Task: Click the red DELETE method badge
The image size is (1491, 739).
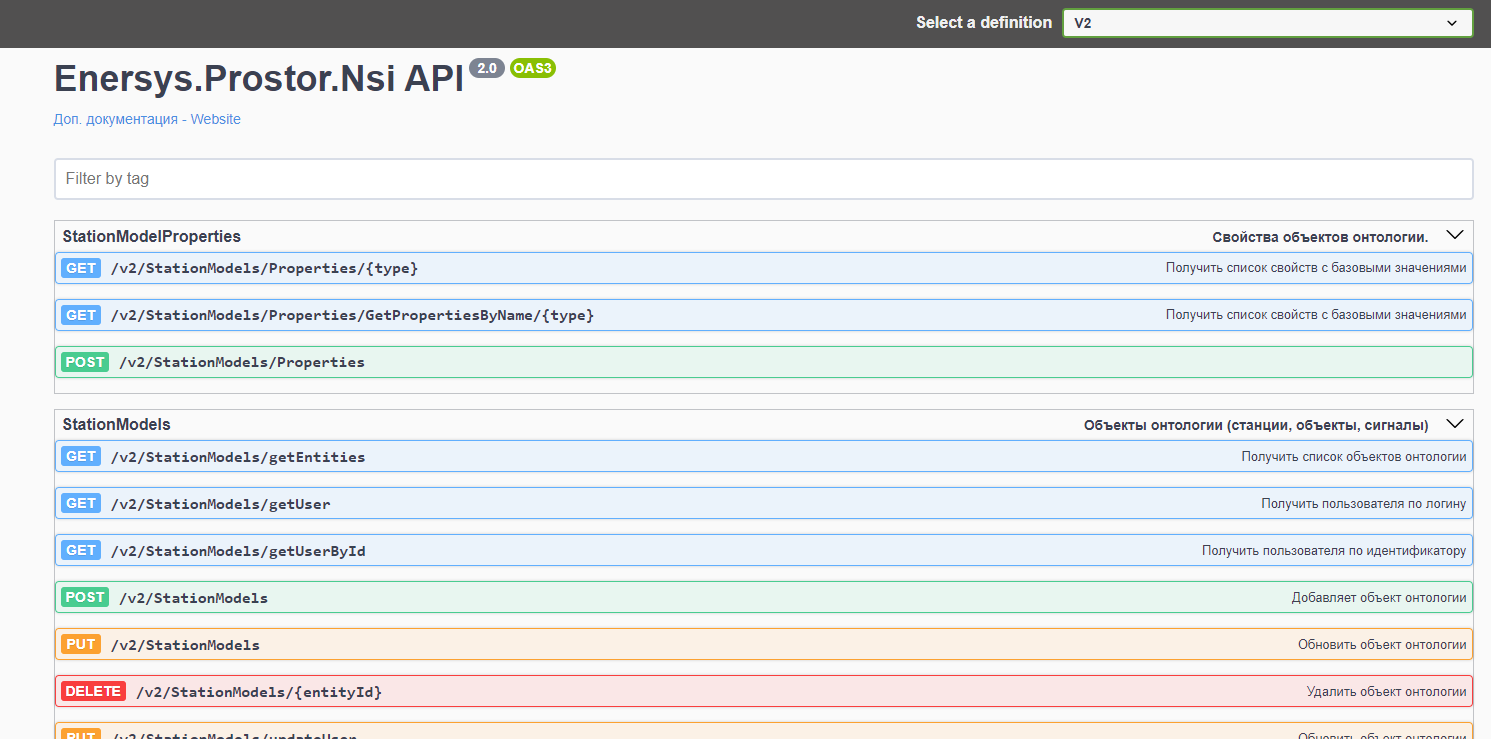Action: pyautogui.click(x=93, y=692)
